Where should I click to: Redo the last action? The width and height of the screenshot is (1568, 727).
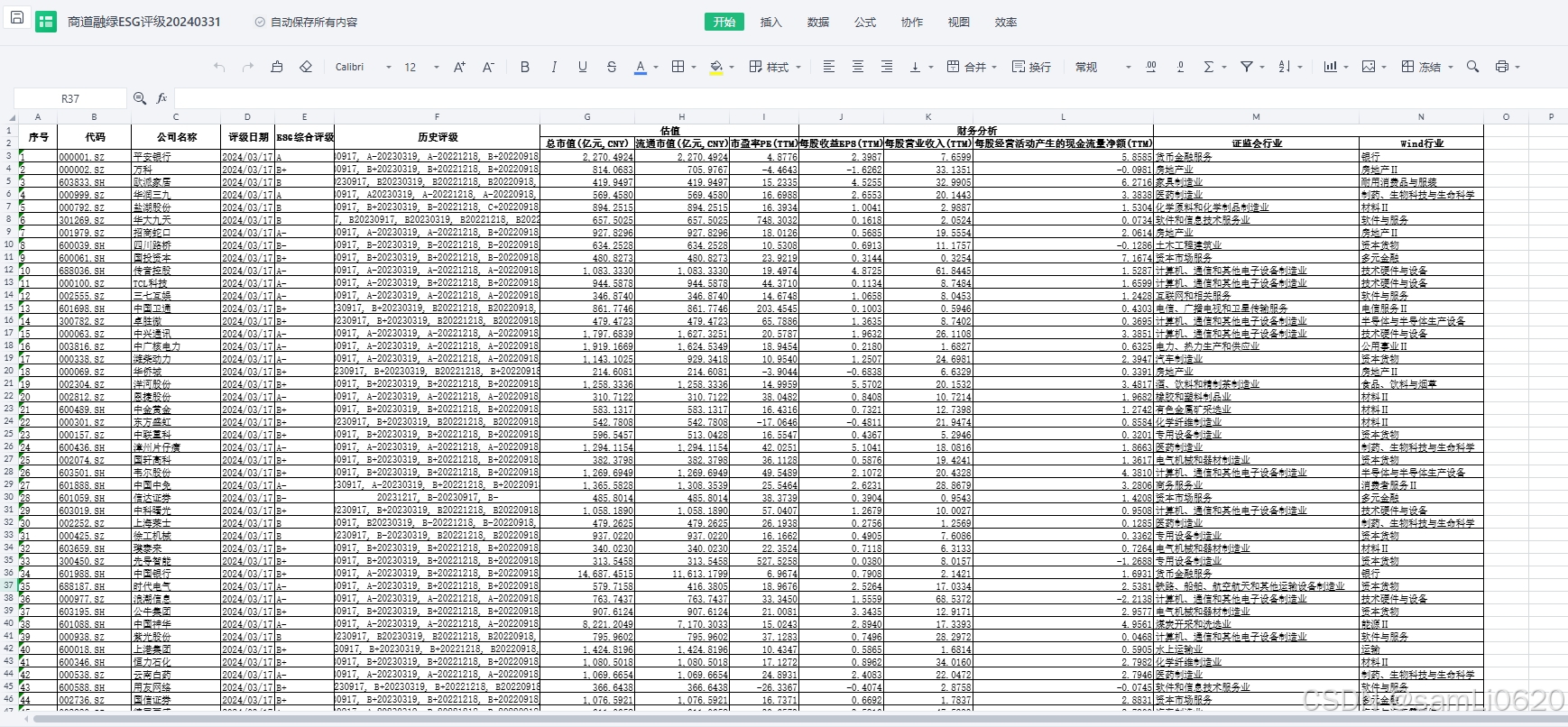248,67
